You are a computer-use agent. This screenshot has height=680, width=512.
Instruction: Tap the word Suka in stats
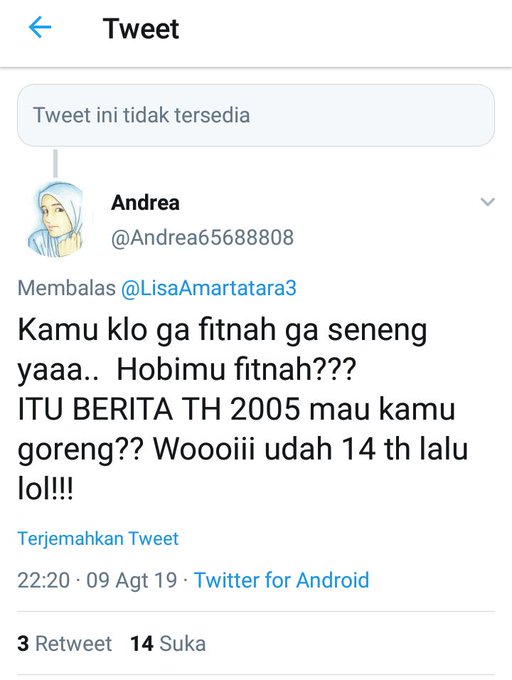(183, 644)
